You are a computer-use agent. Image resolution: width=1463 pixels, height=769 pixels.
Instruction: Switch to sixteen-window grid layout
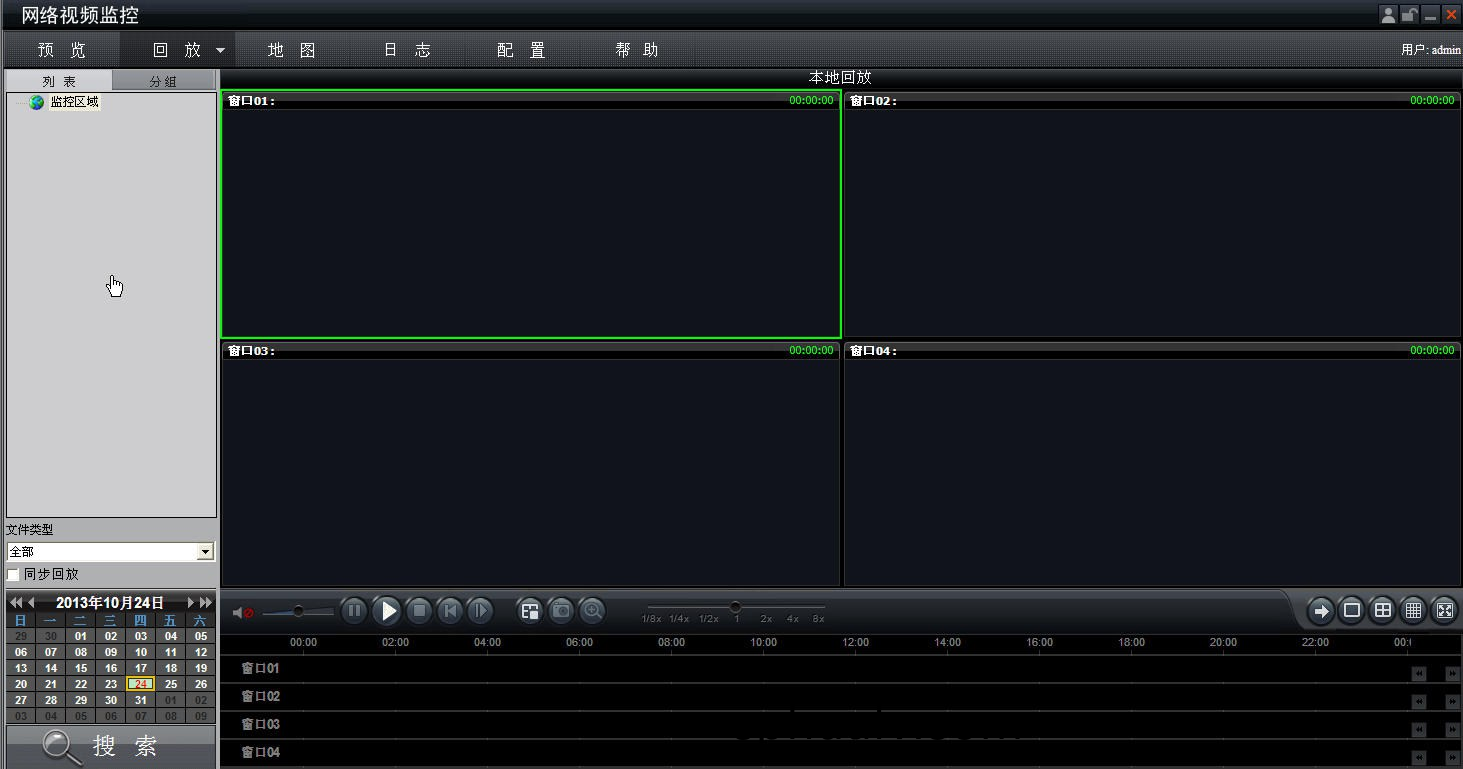(1413, 610)
